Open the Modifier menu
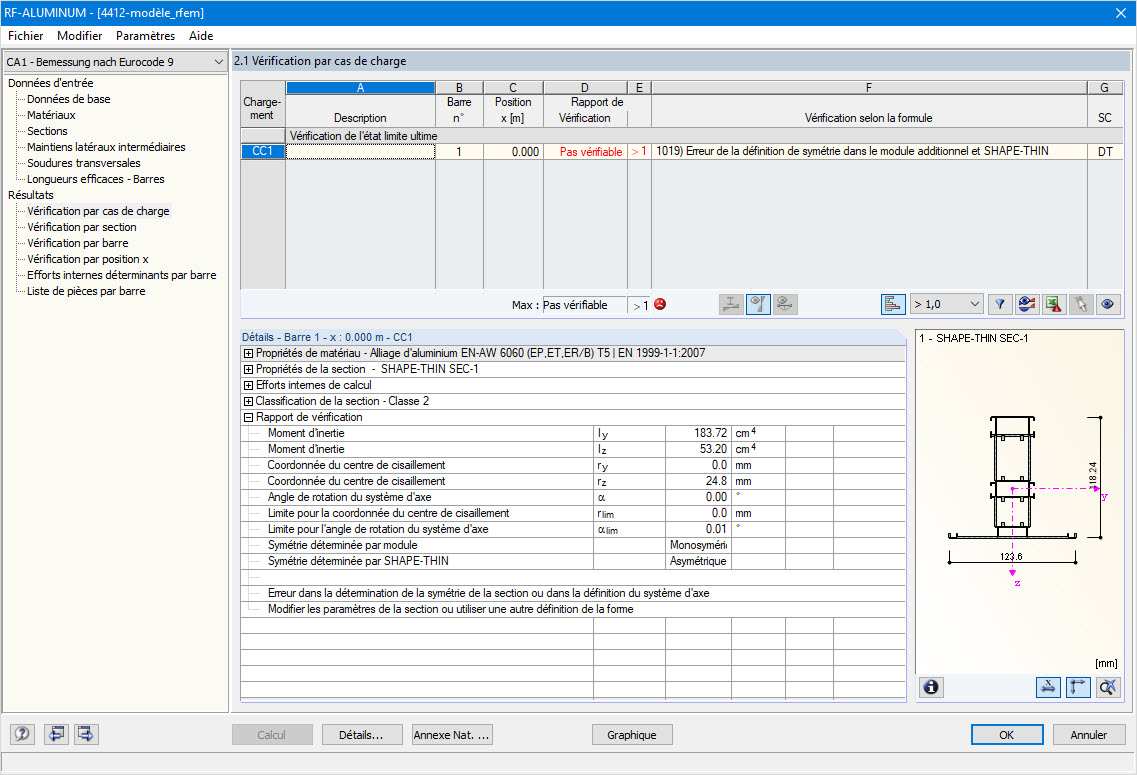 click(79, 36)
